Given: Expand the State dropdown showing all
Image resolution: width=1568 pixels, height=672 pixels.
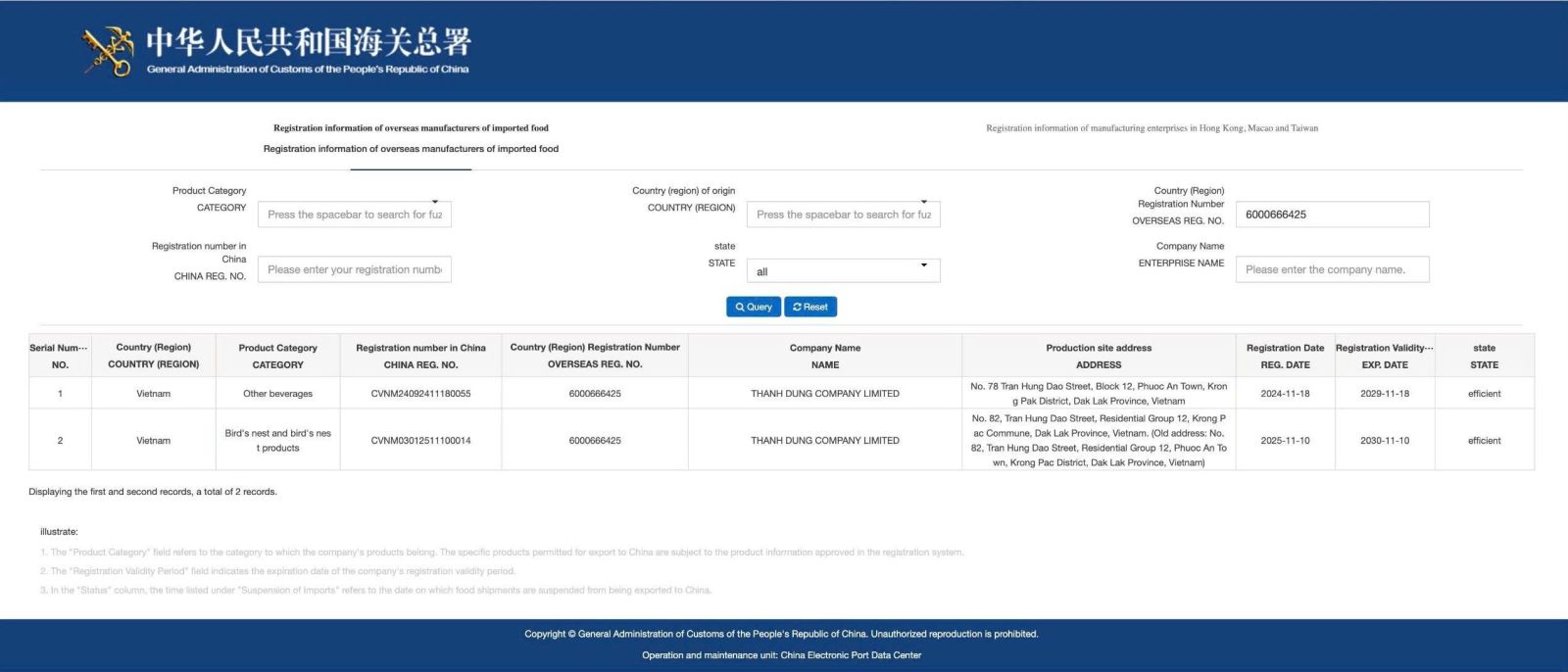Looking at the screenshot, I should pos(844,270).
